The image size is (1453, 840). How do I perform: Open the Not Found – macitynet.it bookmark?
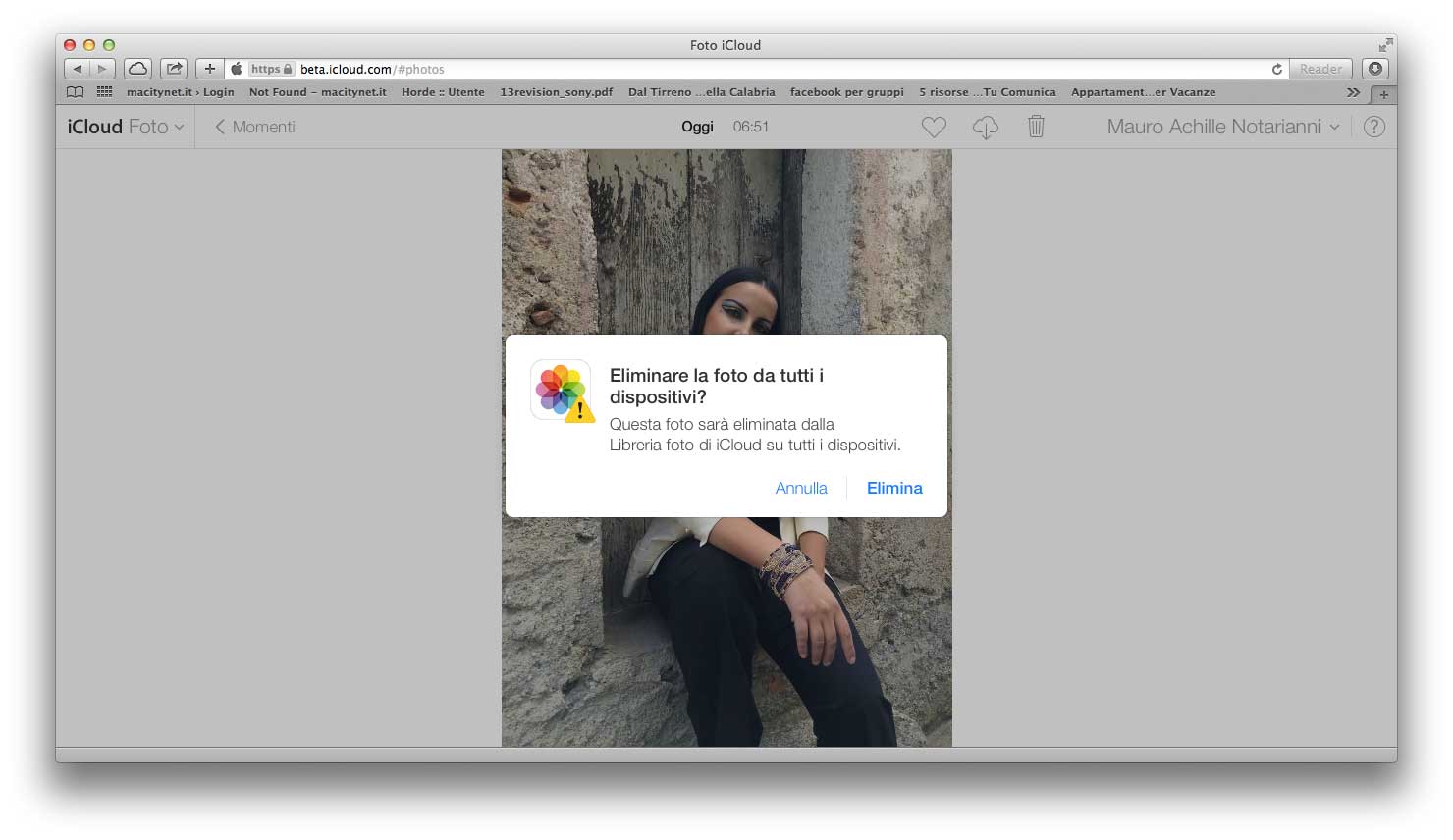(x=318, y=92)
